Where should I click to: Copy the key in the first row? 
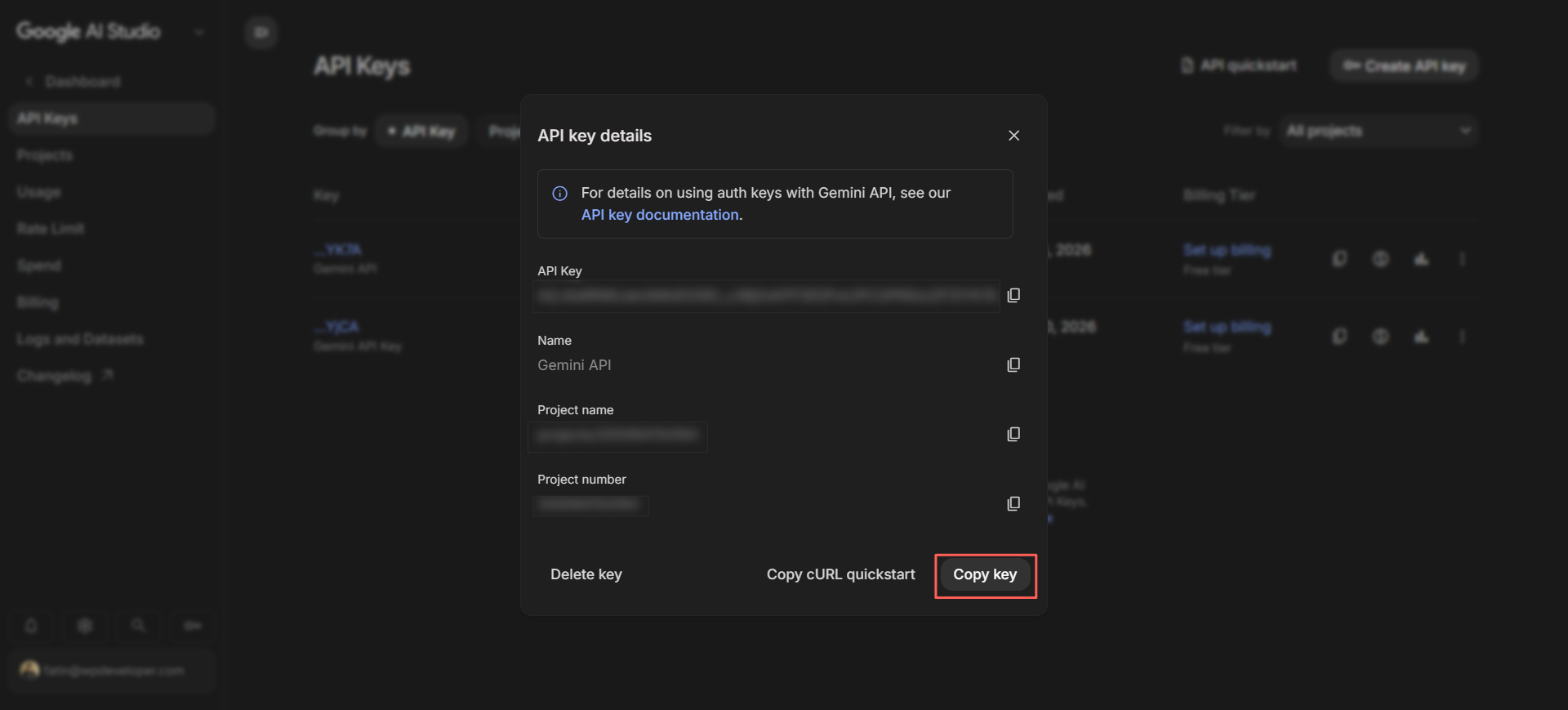(1339, 259)
